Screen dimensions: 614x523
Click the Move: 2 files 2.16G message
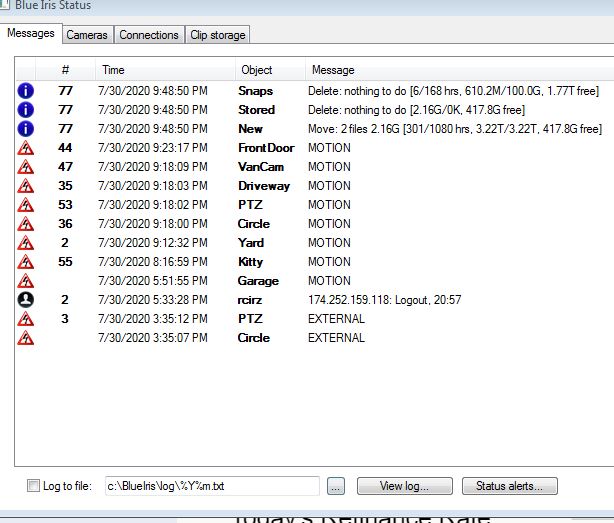point(455,129)
